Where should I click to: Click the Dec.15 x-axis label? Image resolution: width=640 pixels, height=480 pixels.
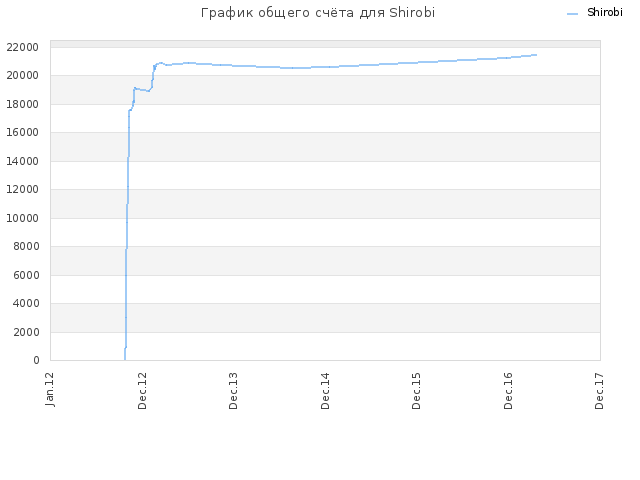[416, 391]
